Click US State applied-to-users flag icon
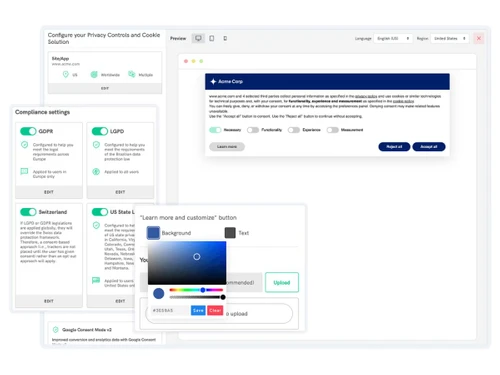500x375 pixels. [x=96, y=280]
